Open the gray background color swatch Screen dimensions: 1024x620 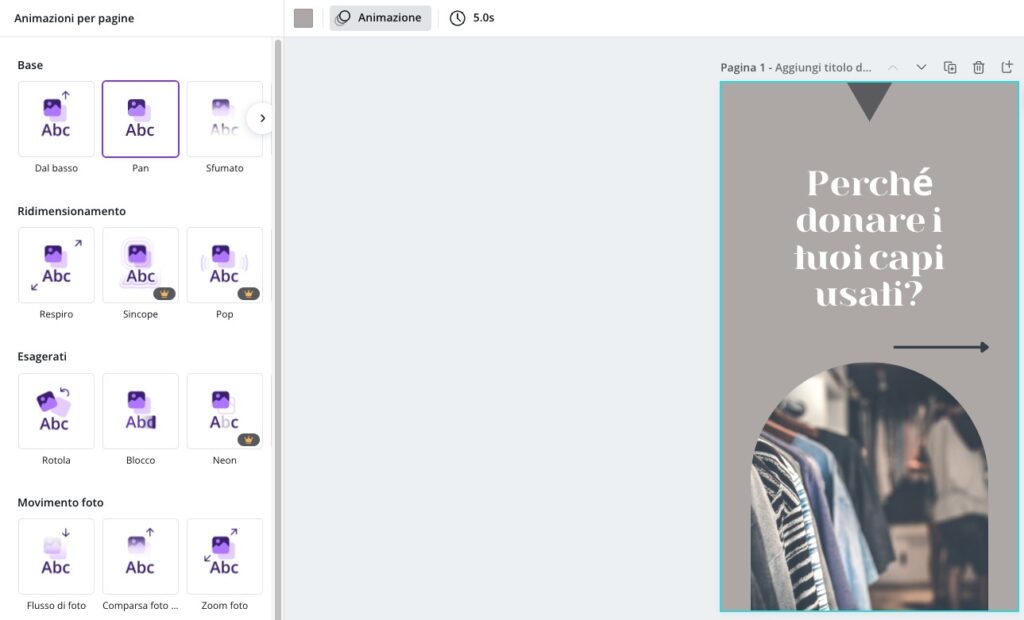pyautogui.click(x=304, y=18)
